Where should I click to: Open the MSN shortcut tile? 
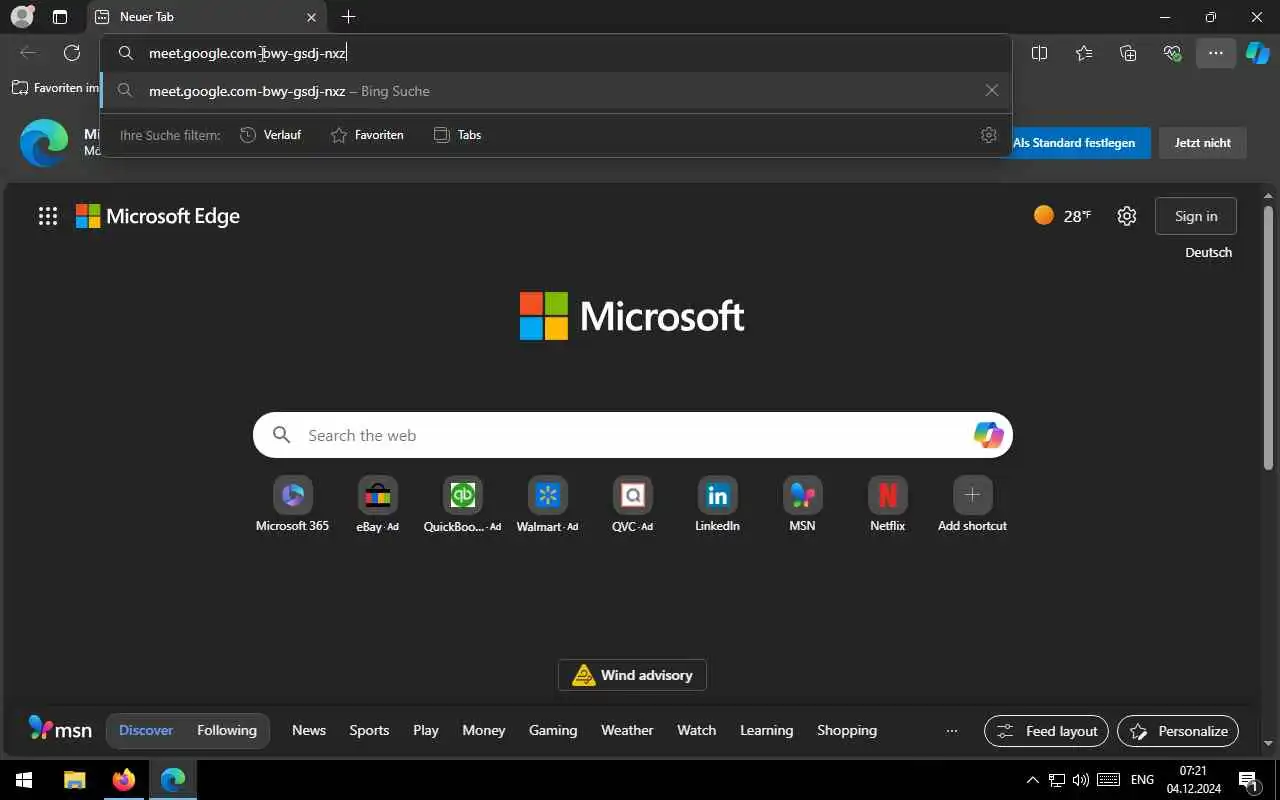coord(802,504)
